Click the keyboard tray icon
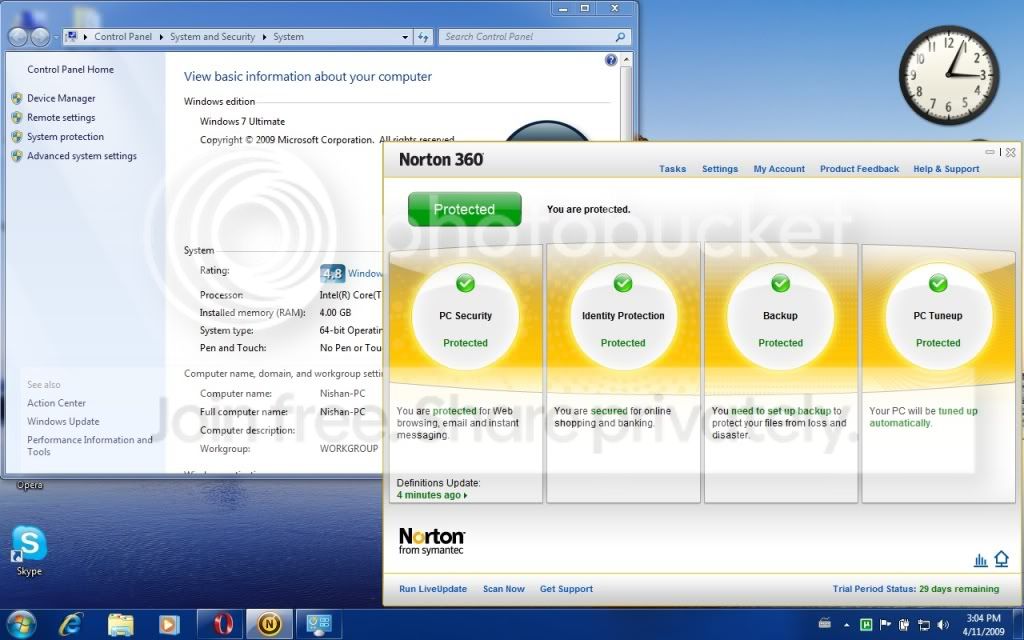This screenshot has height=640, width=1024. (825, 623)
